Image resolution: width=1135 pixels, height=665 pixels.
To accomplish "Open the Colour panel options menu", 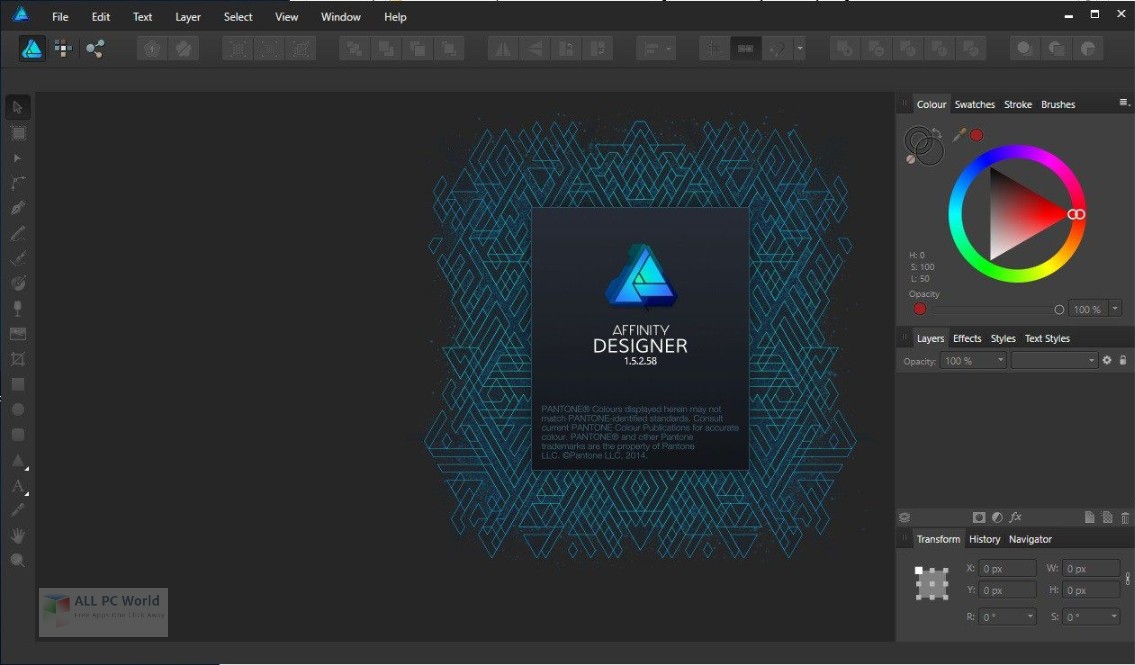I will click(x=1124, y=103).
